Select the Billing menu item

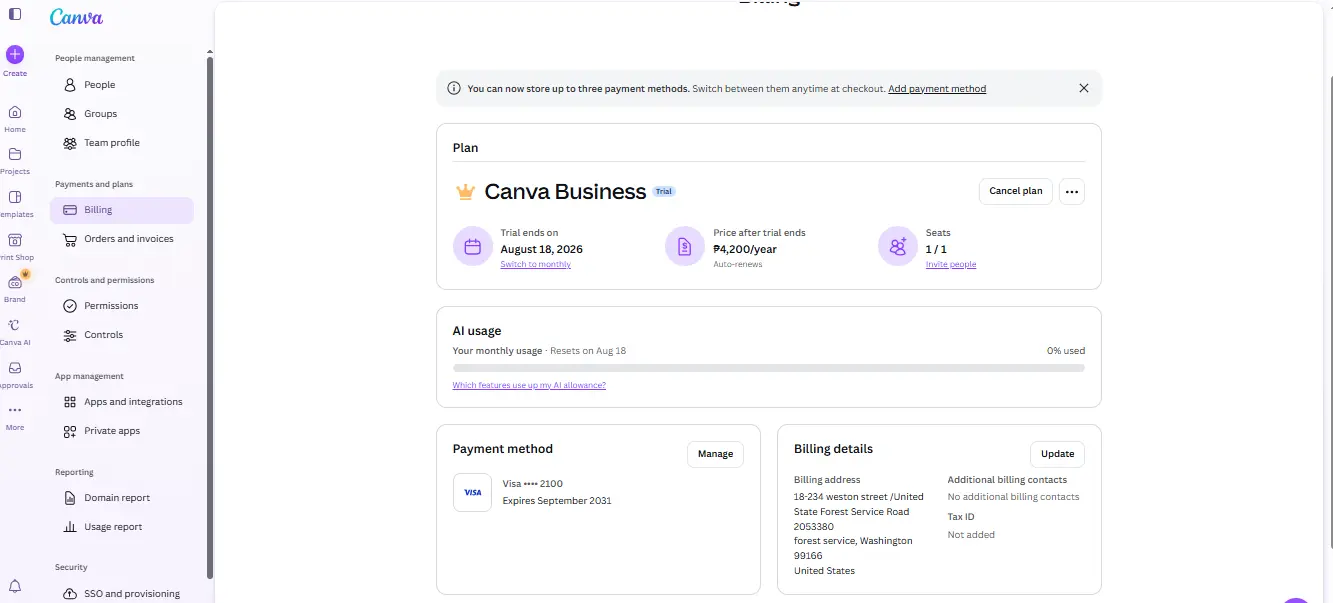coord(122,210)
